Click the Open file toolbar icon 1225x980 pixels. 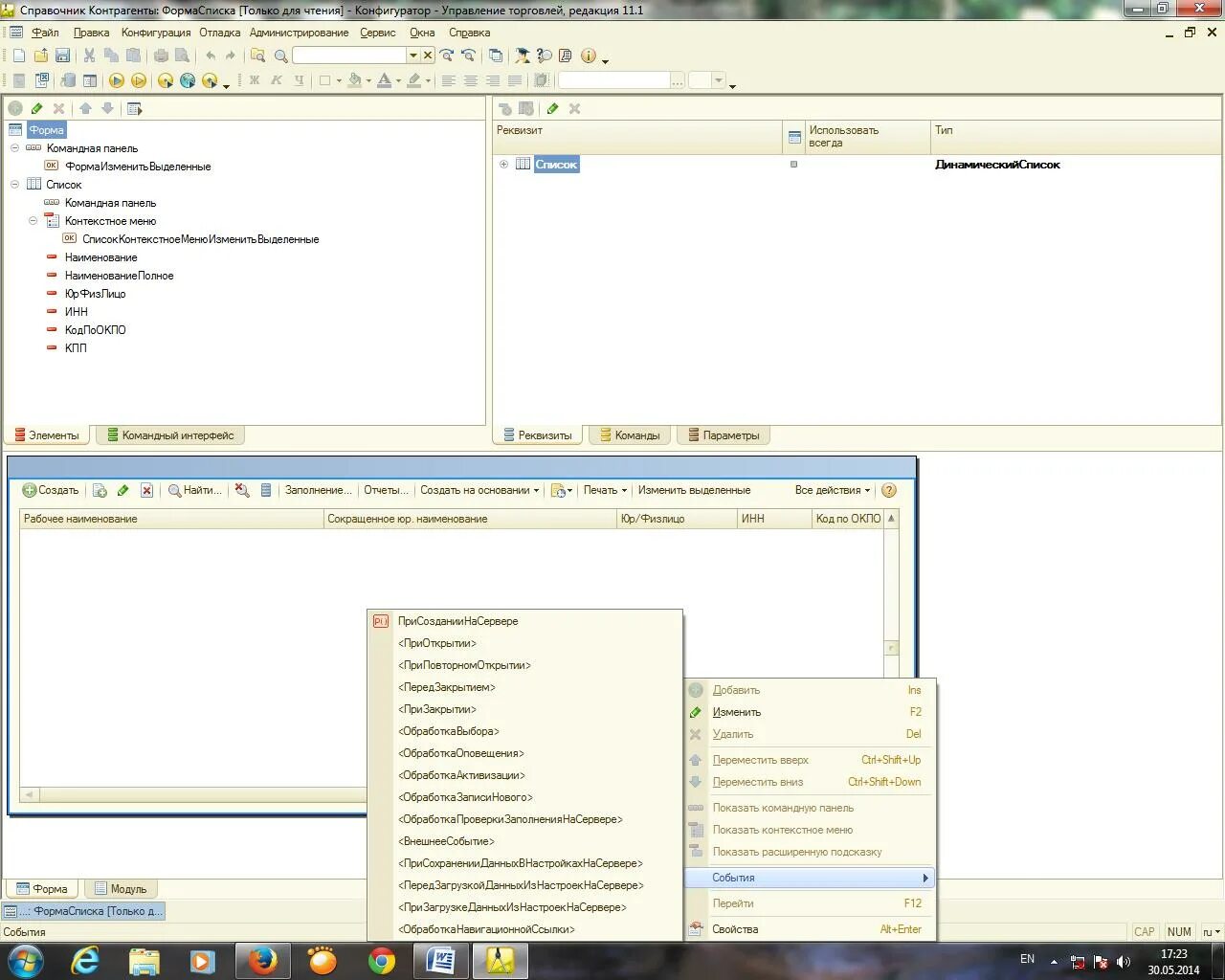40,56
